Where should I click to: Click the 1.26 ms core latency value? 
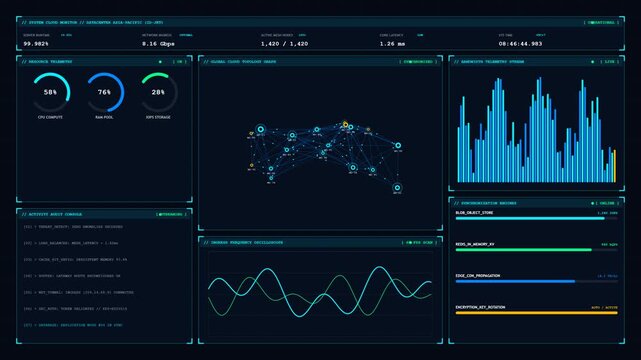tap(392, 44)
